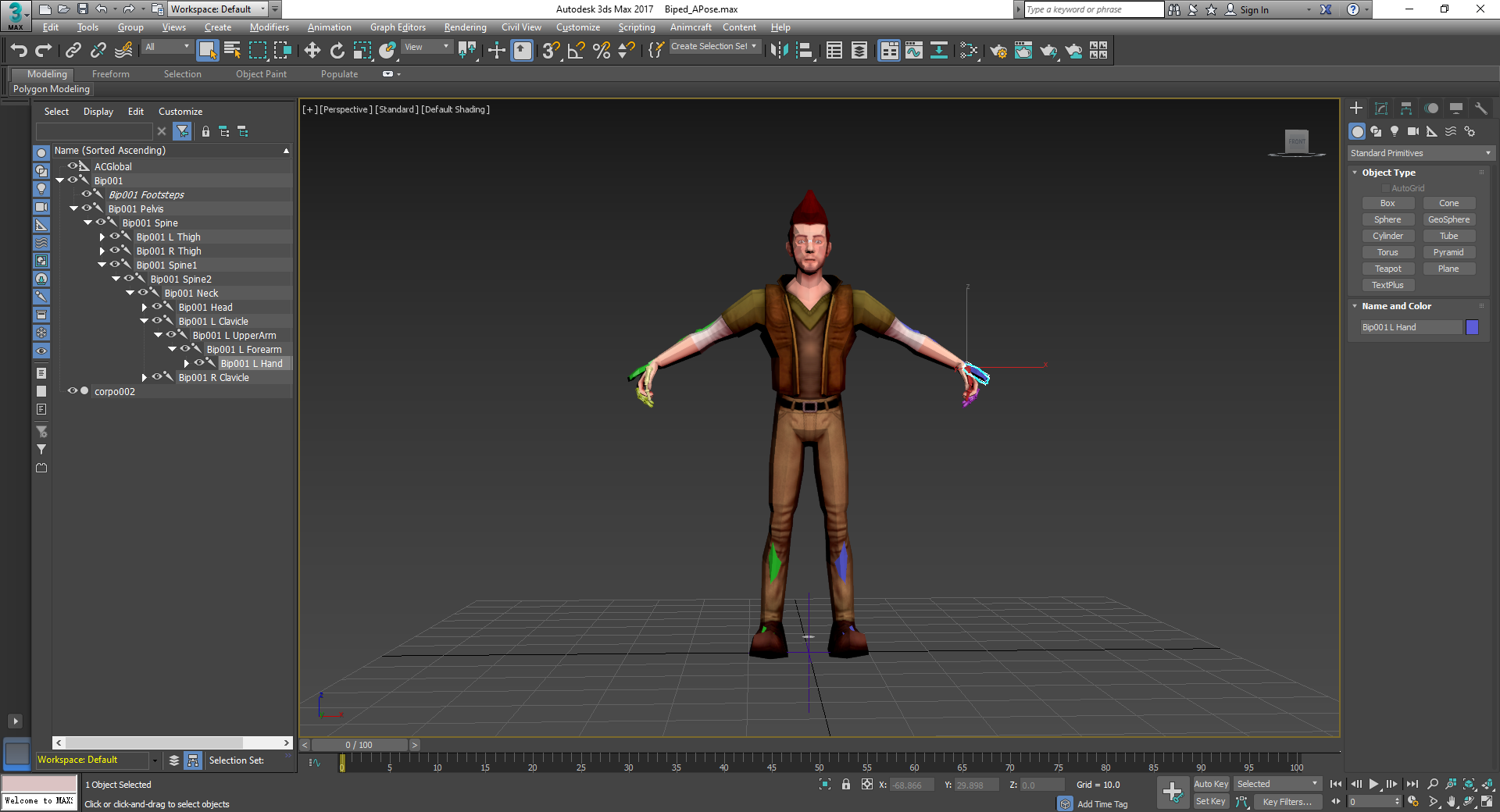This screenshot has height=812, width=1500.
Task: Click object color swatch beside Bip001 L Hand
Action: click(x=1472, y=327)
